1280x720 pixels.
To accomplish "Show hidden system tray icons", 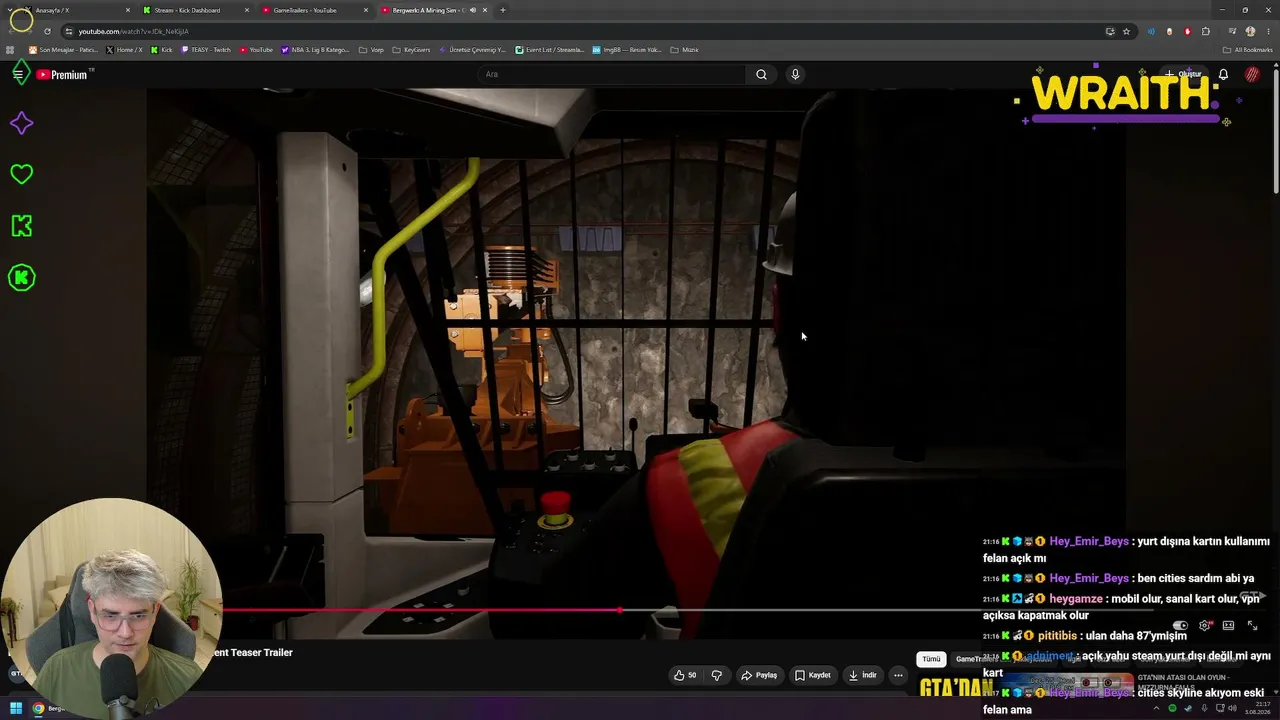I will (x=1158, y=708).
